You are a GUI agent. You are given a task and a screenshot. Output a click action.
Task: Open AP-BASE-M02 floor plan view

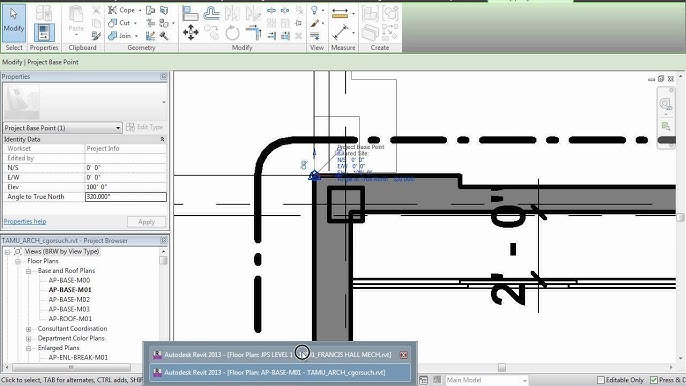(x=69, y=299)
